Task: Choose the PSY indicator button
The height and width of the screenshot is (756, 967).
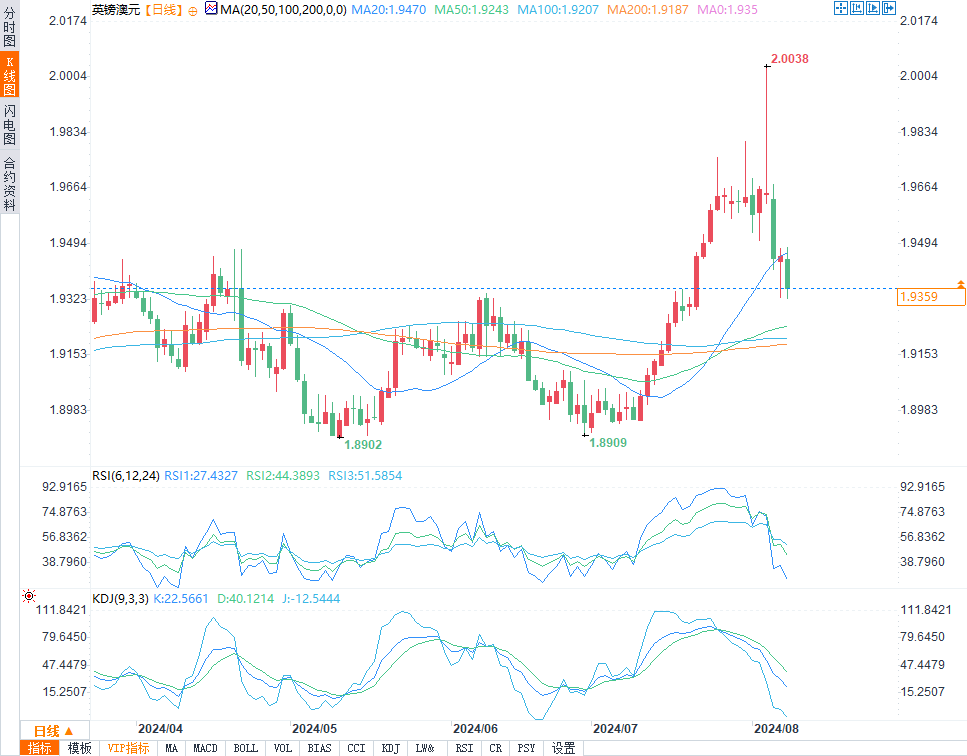Action: [x=526, y=748]
